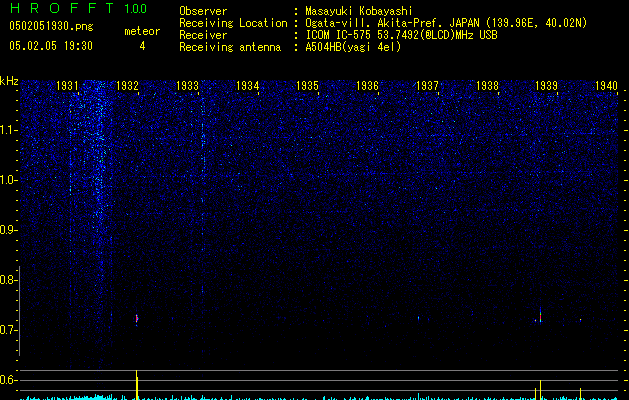Image resolution: width=629 pixels, height=400 pixels.
Task: Click the 1931 time marker
Action: tap(67, 85)
